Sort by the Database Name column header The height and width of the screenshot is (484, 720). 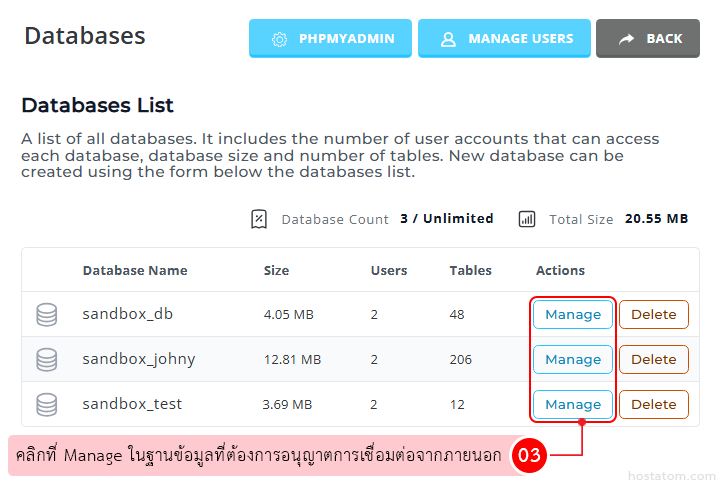[x=134, y=270]
